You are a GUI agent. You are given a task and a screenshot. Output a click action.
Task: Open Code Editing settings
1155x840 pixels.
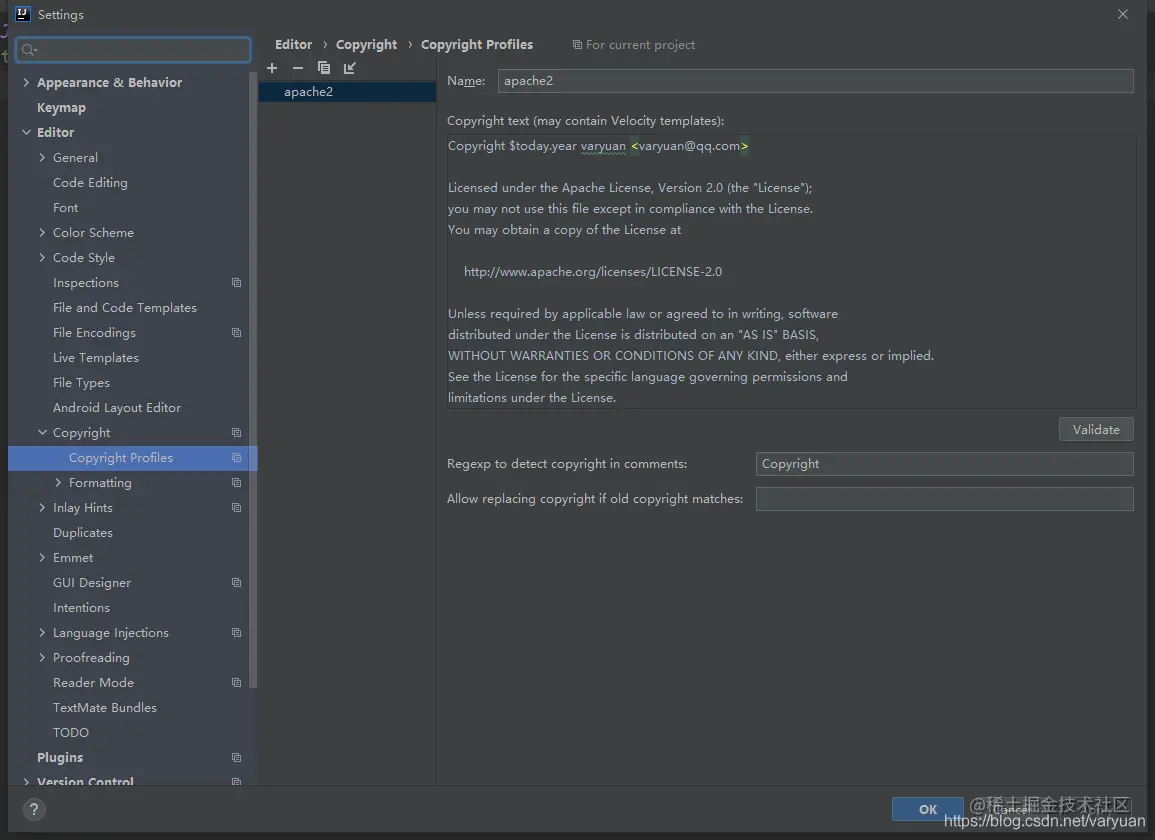90,183
